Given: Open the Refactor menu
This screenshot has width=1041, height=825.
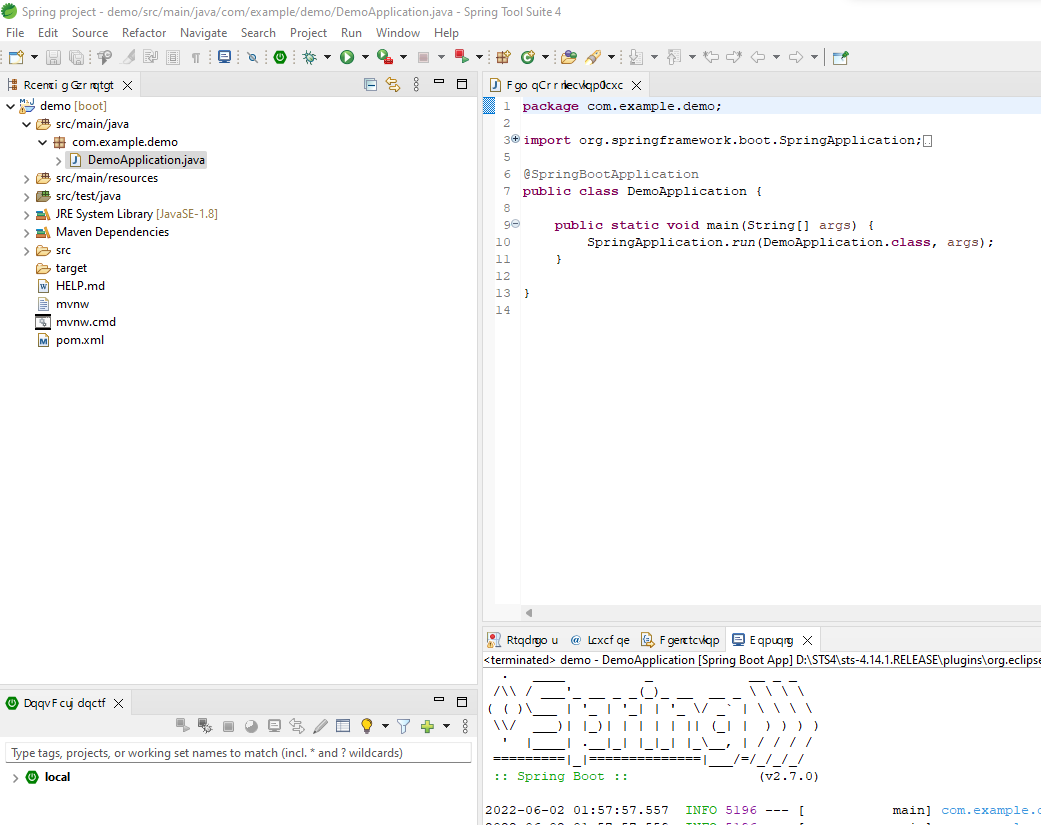Looking at the screenshot, I should (x=144, y=33).
